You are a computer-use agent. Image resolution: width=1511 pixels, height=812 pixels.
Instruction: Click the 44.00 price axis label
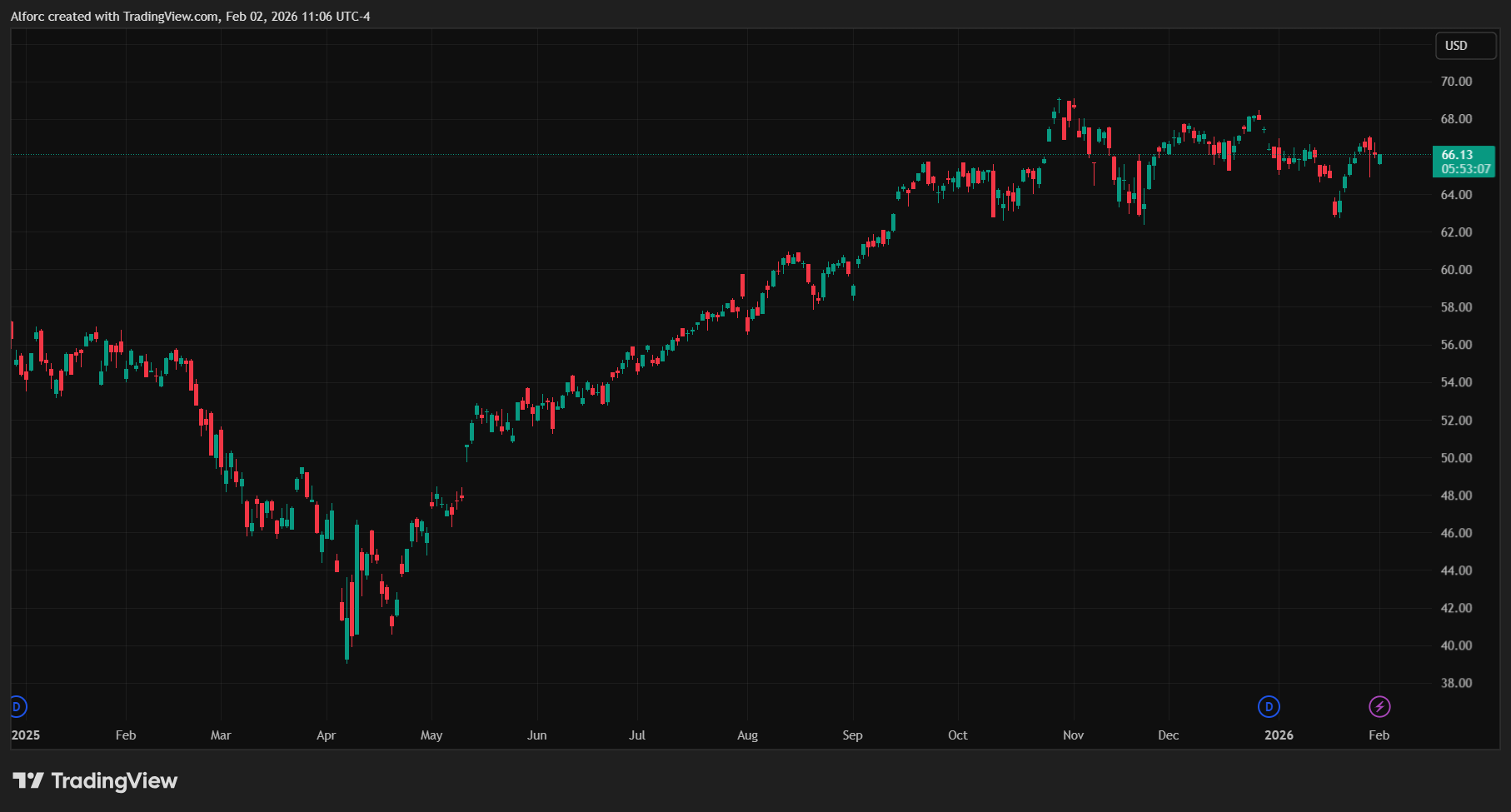click(x=1456, y=570)
